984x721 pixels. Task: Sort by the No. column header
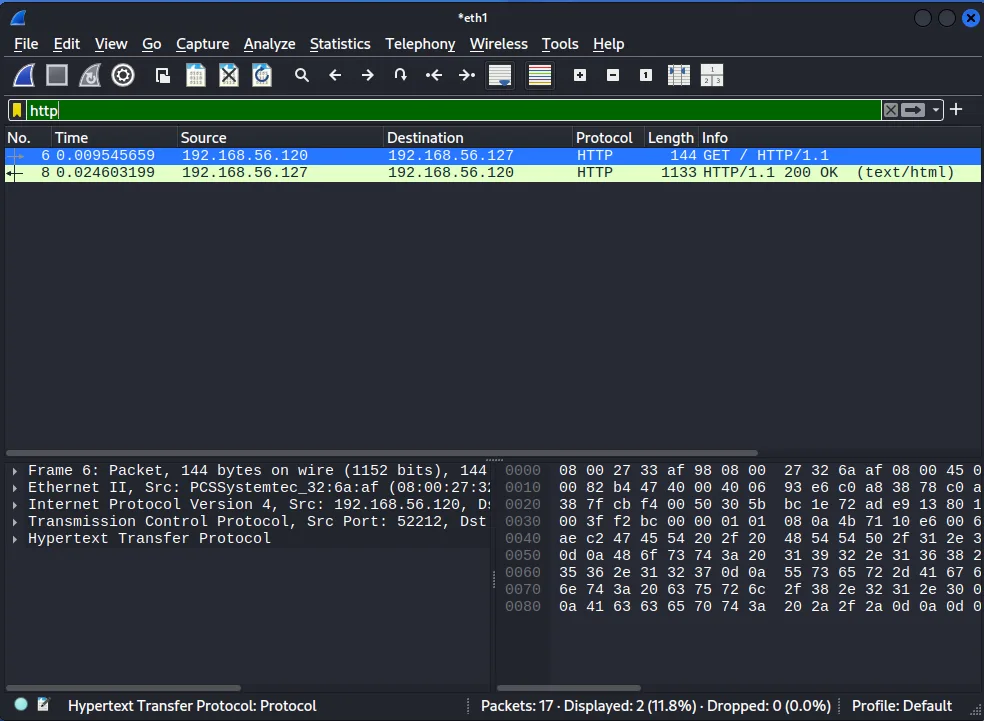(x=28, y=137)
